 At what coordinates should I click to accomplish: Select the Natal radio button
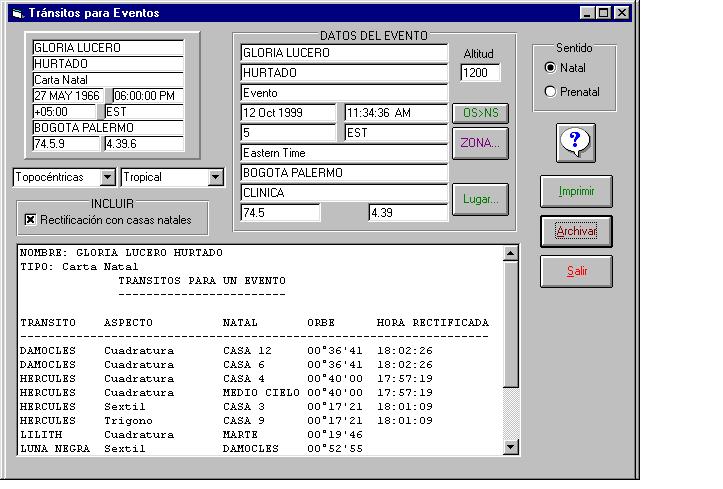[x=550, y=68]
